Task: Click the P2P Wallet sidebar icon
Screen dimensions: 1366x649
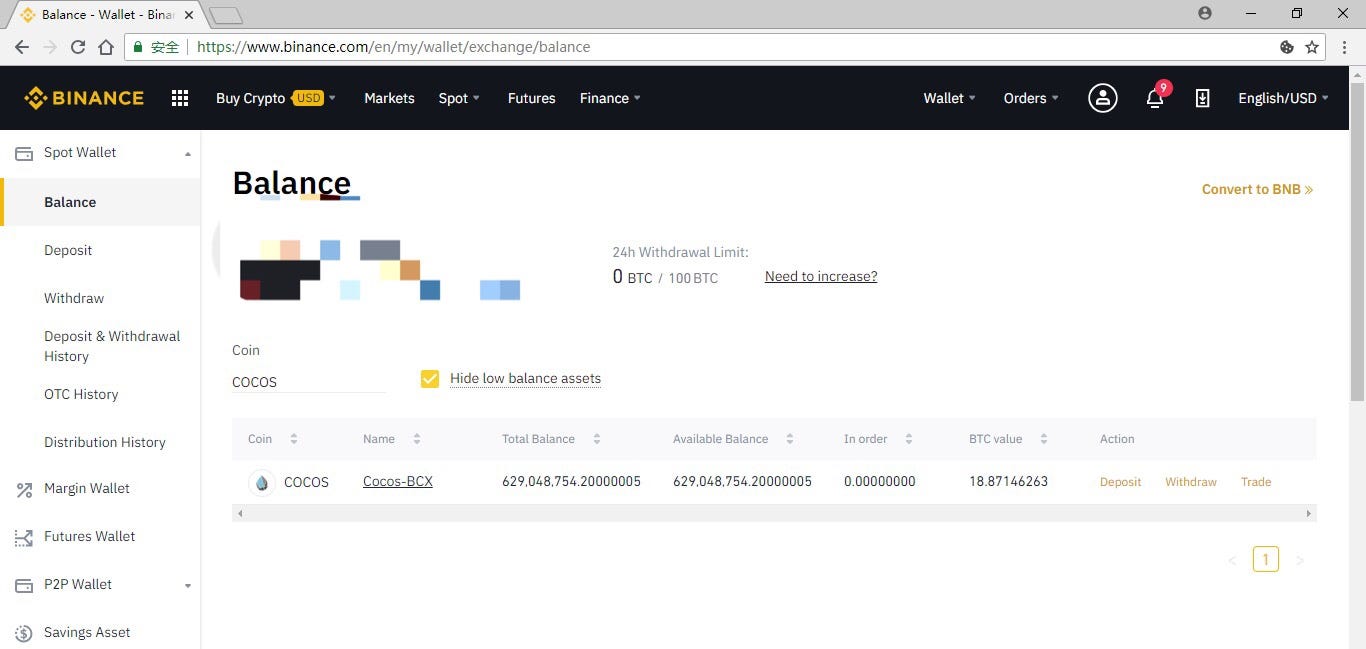Action: (x=24, y=585)
